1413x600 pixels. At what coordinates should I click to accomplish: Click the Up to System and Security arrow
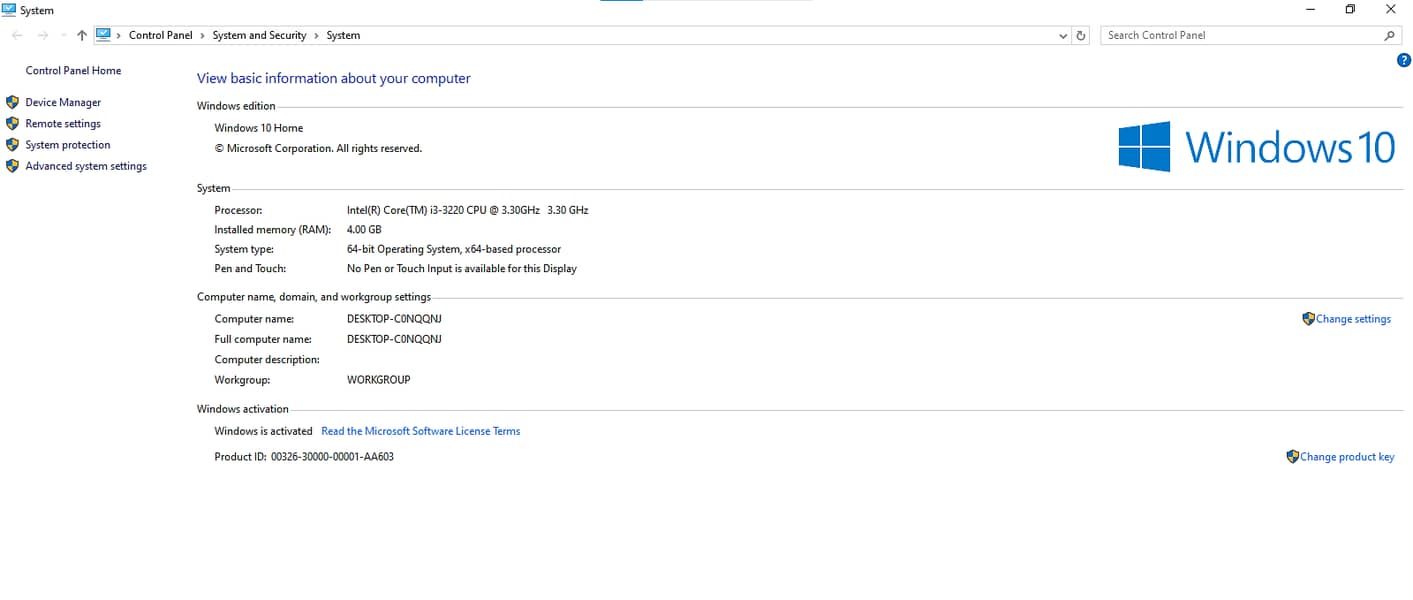coord(82,35)
